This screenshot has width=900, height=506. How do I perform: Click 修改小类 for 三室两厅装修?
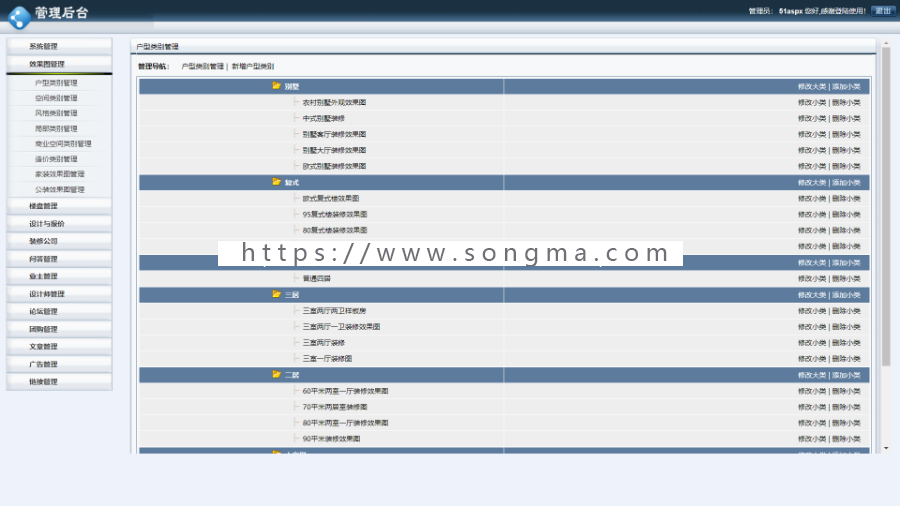pos(812,343)
